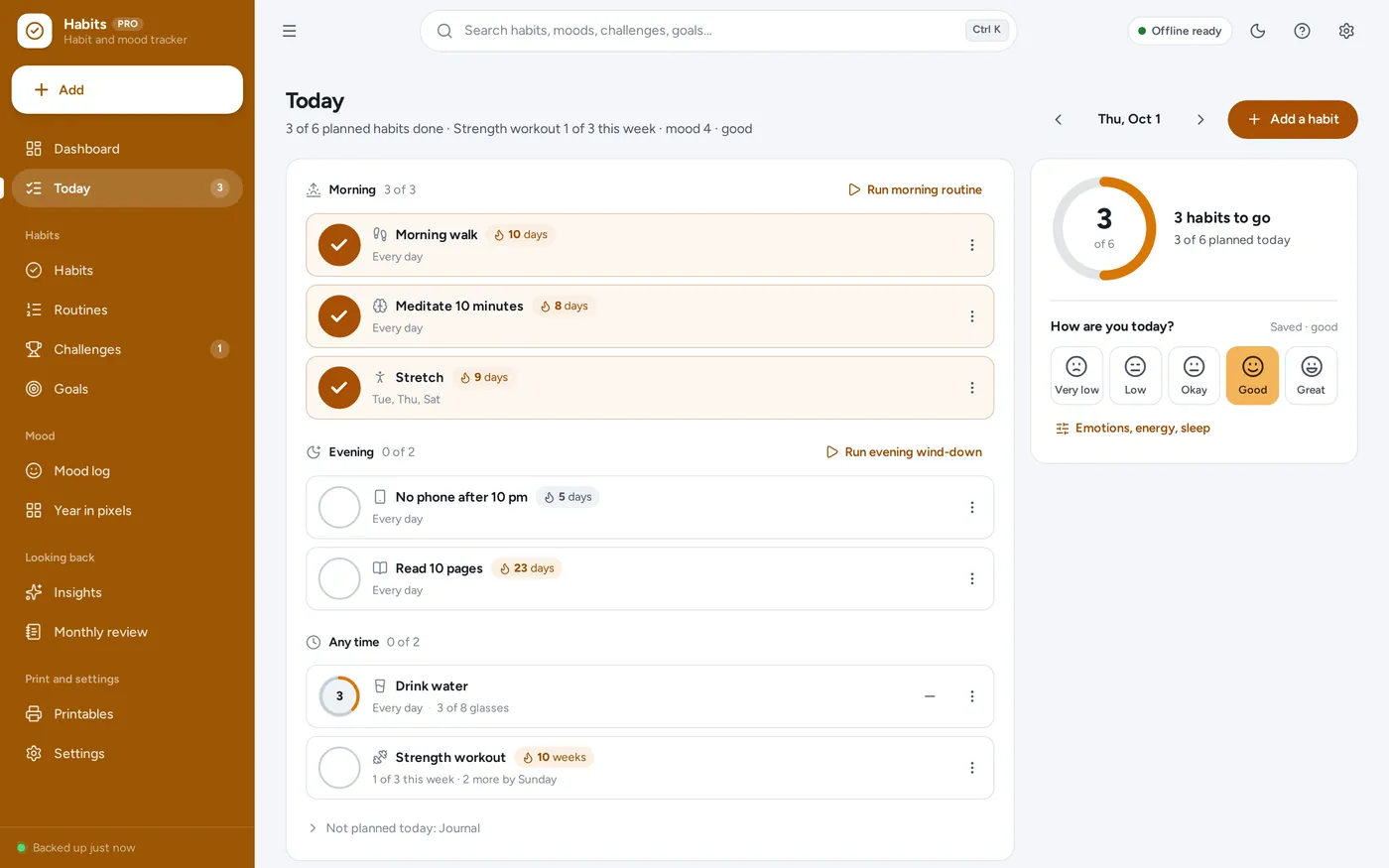Open the Mood log page
1389x868 pixels.
coord(127,471)
